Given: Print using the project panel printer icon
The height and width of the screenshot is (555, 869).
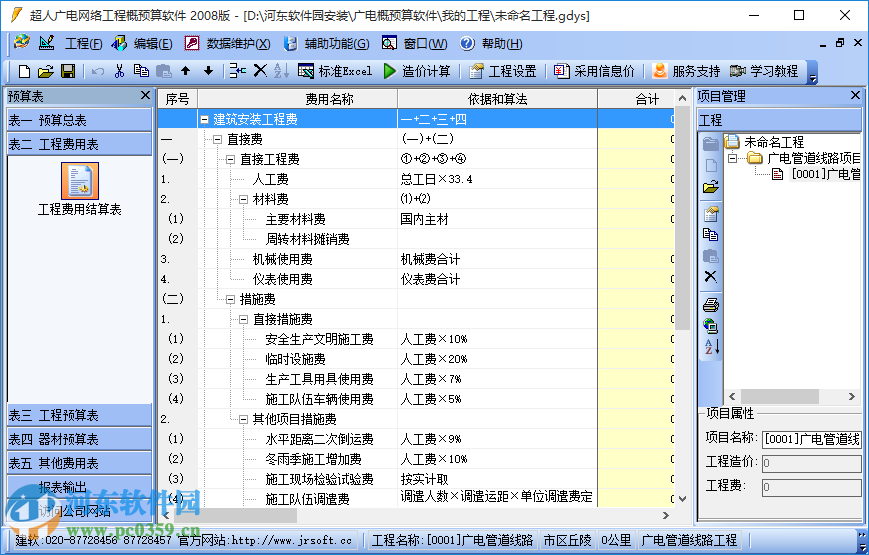Looking at the screenshot, I should pos(710,305).
